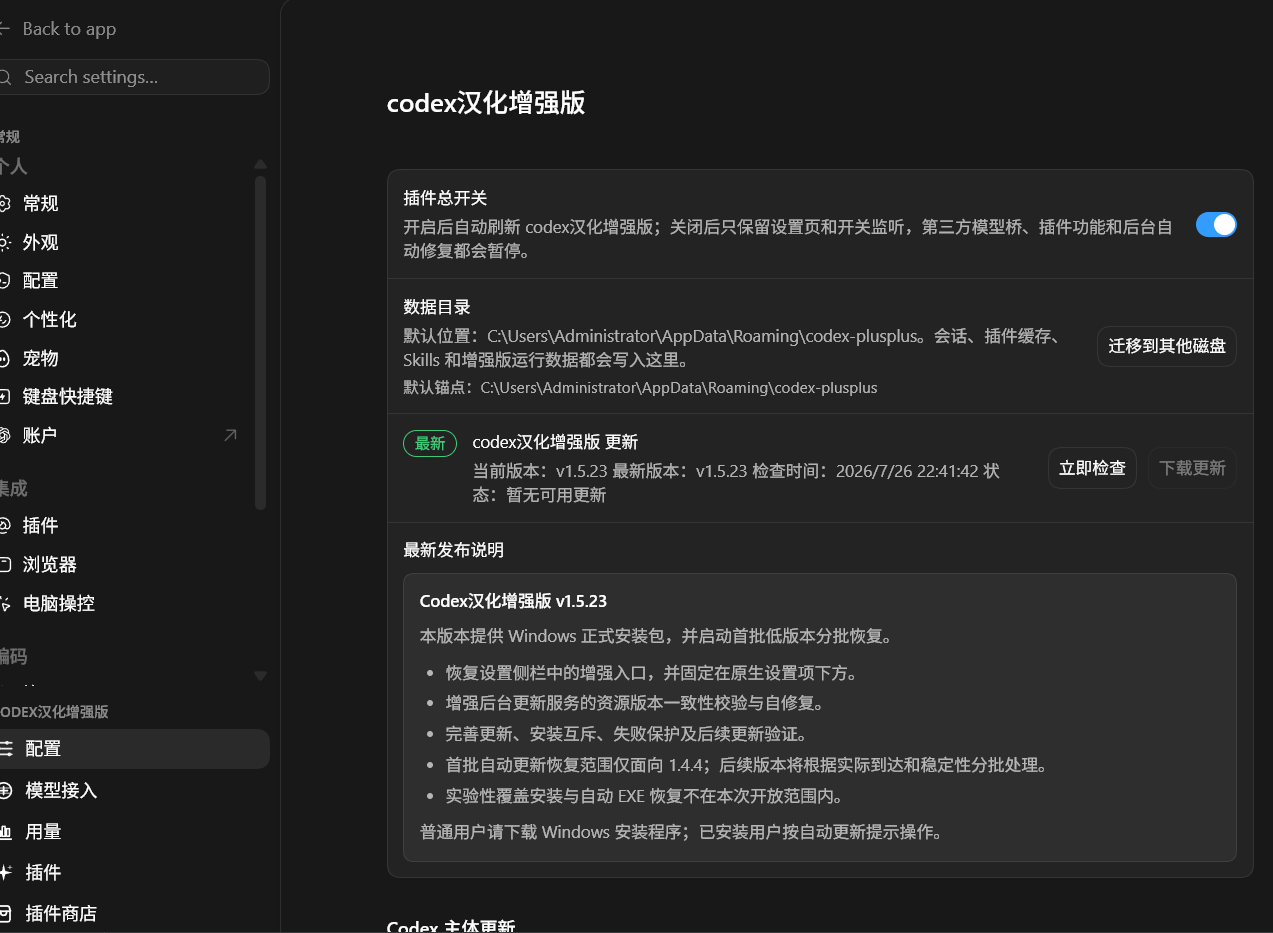Click the 个人 section header

pos(13,166)
